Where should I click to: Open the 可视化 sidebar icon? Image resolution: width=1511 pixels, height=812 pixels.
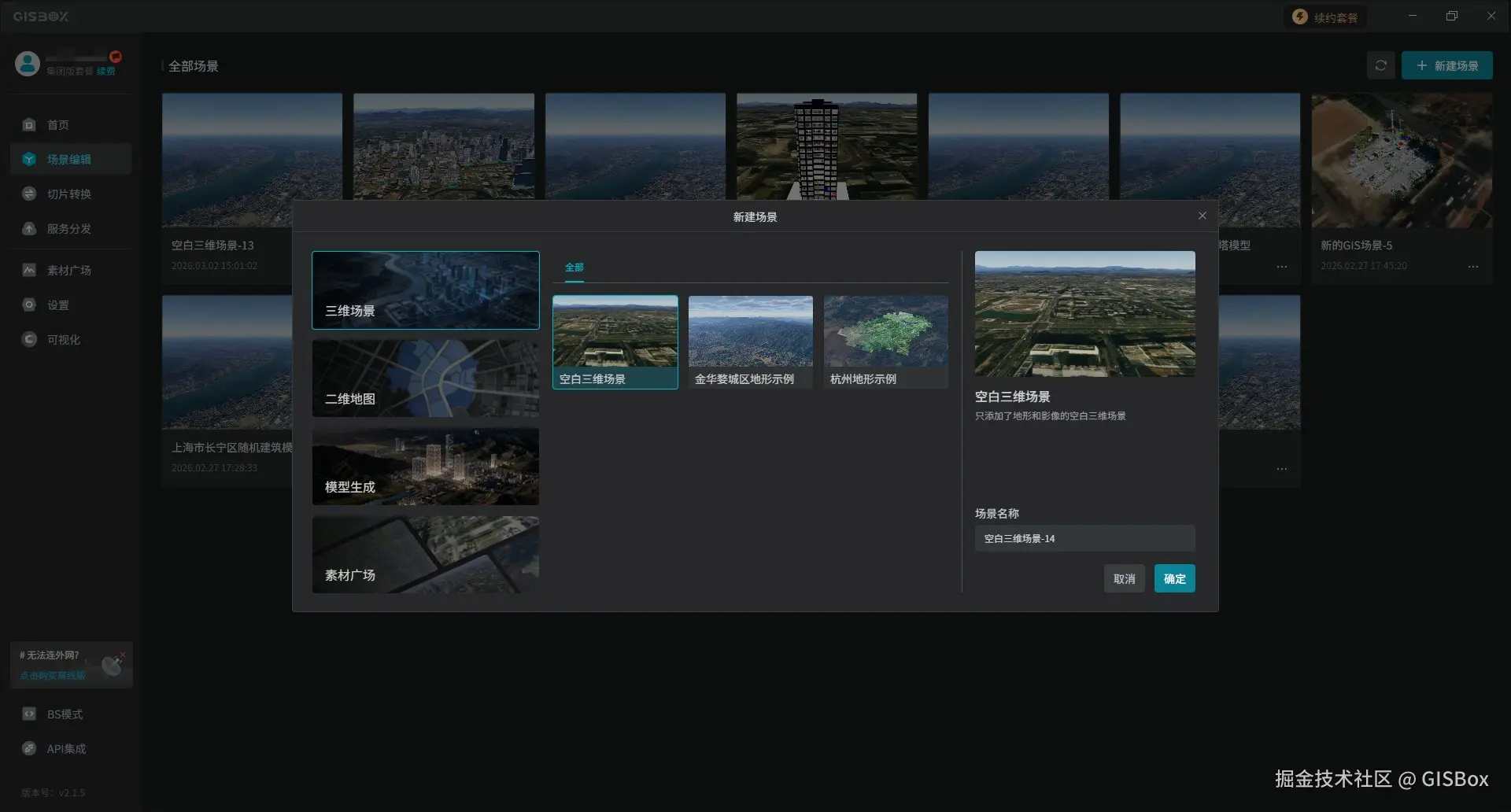pos(29,339)
